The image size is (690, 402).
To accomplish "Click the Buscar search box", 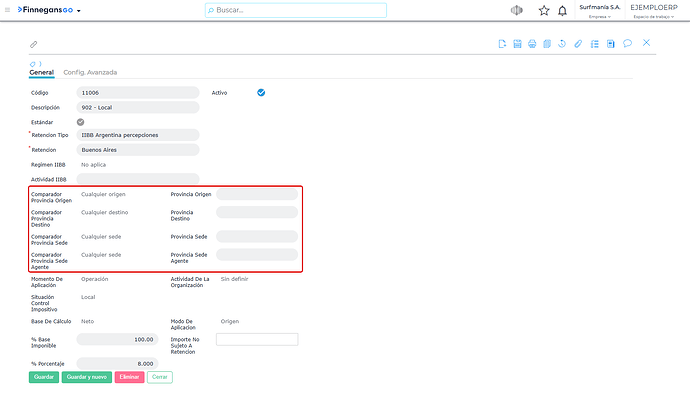I will click(296, 10).
